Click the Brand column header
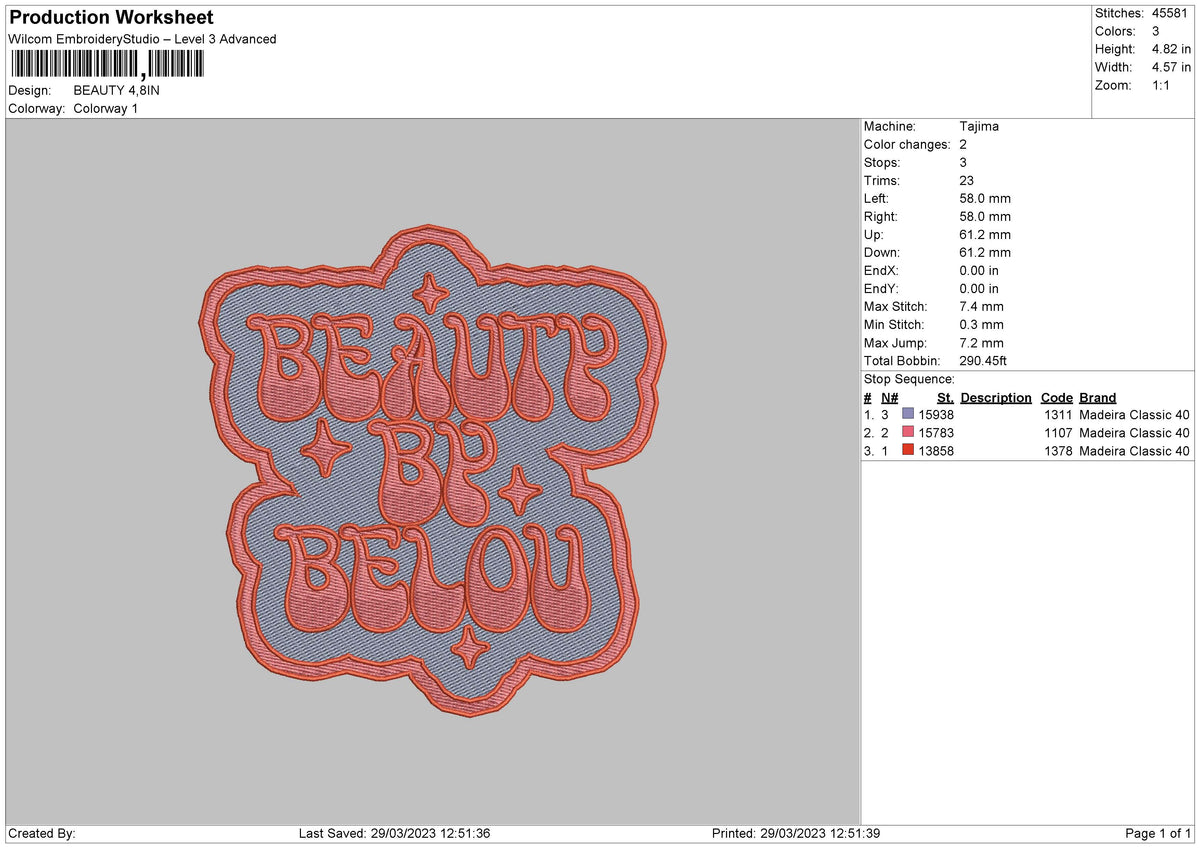 click(x=1096, y=397)
